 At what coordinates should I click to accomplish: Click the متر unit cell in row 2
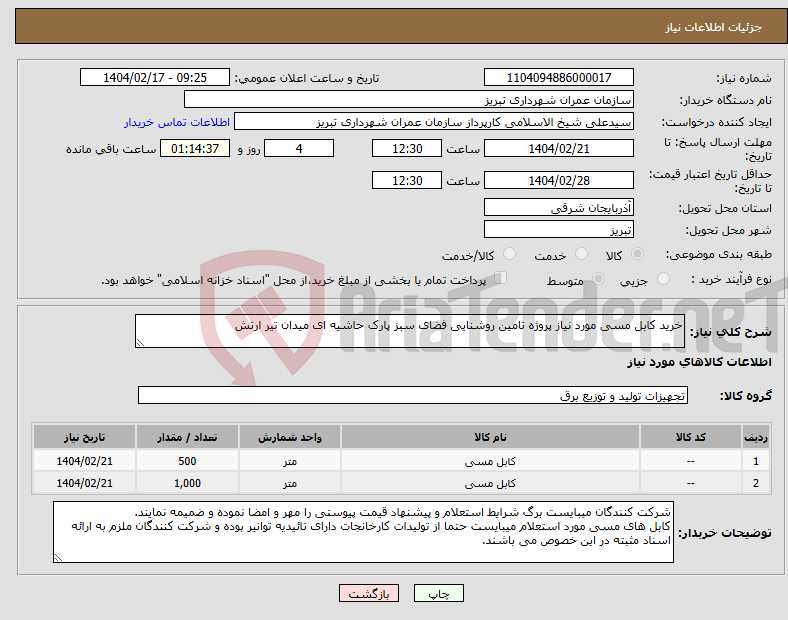tap(290, 483)
